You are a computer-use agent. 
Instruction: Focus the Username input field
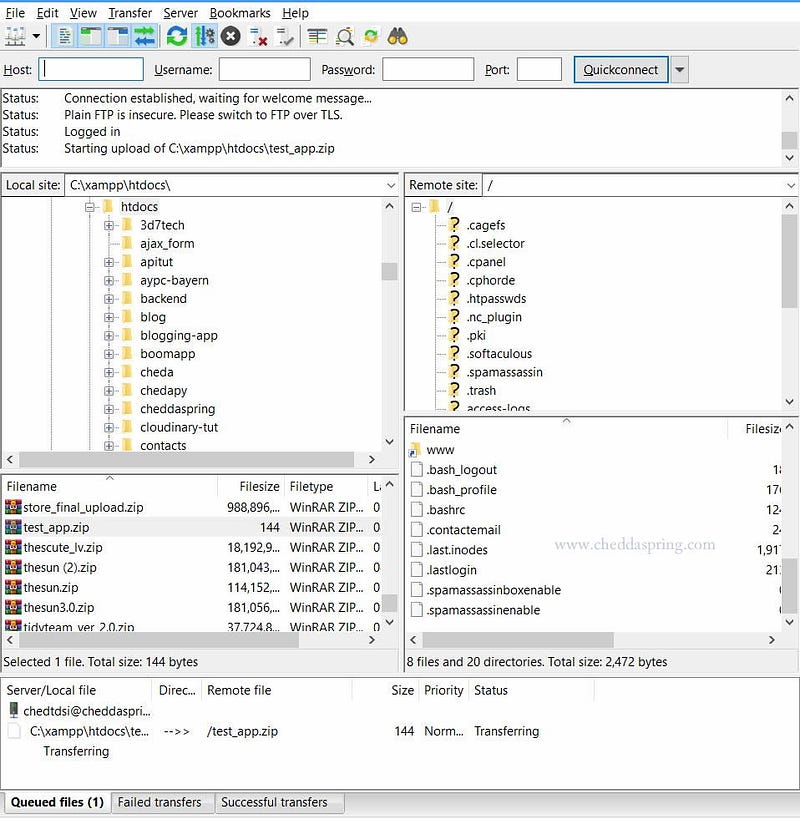265,69
